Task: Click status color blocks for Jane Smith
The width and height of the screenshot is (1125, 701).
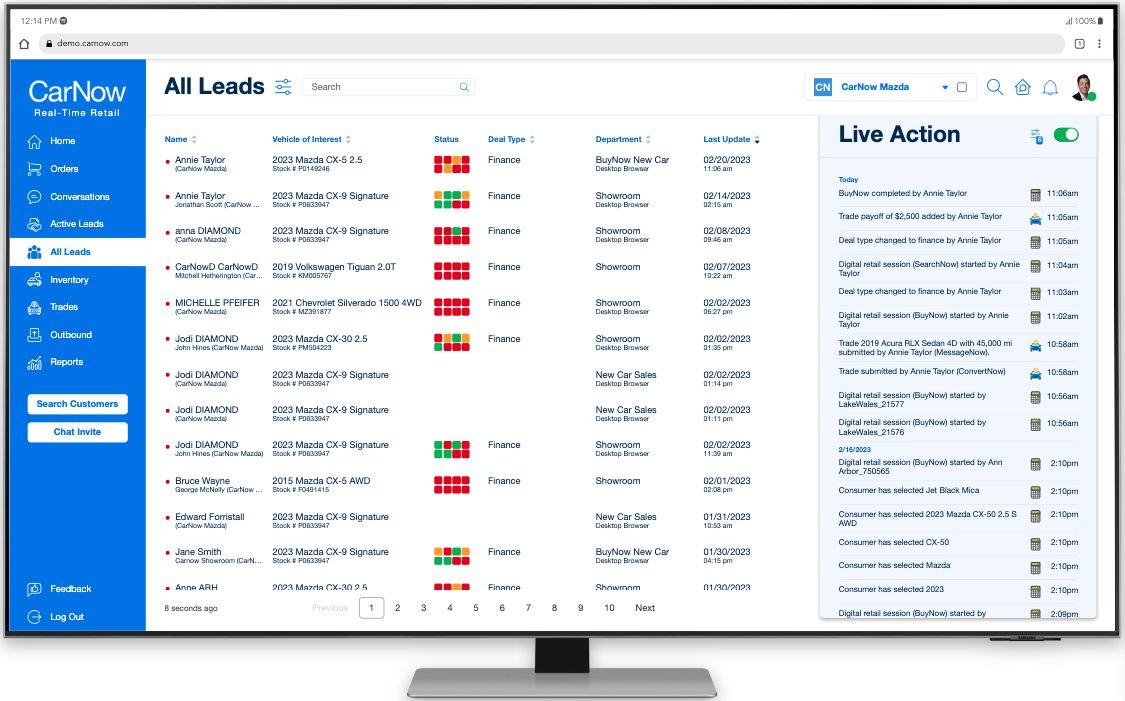Action: click(x=452, y=556)
